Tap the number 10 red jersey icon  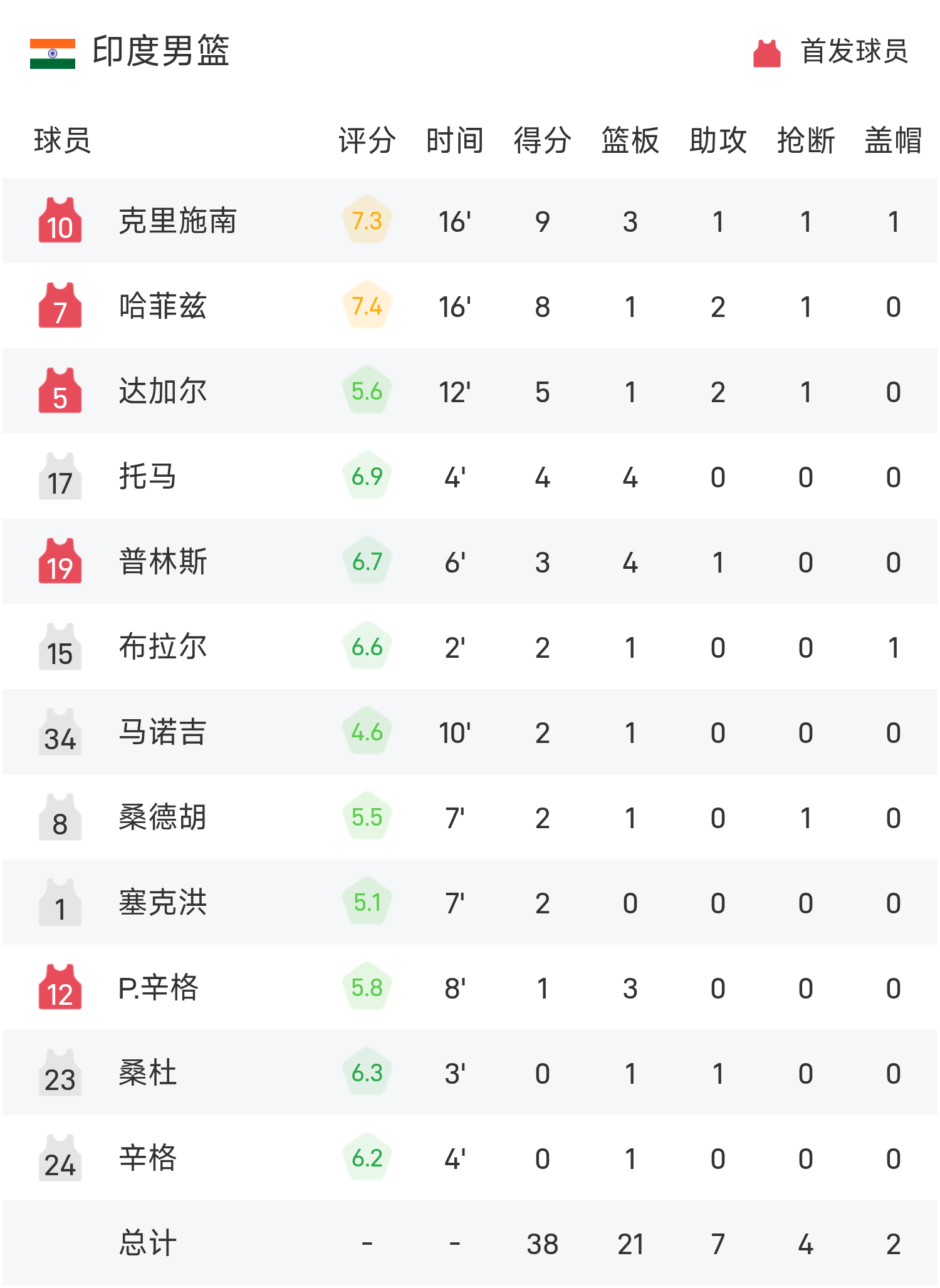[x=60, y=221]
